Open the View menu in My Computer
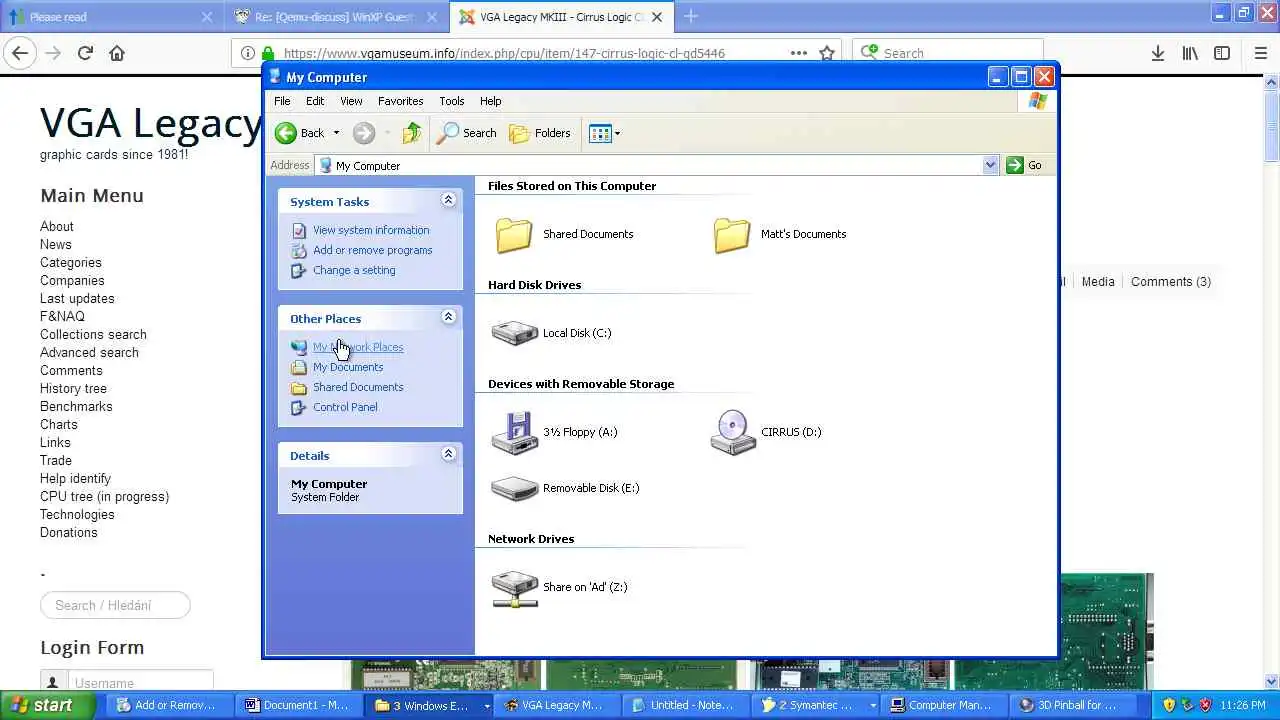Image resolution: width=1280 pixels, height=720 pixels. click(351, 101)
